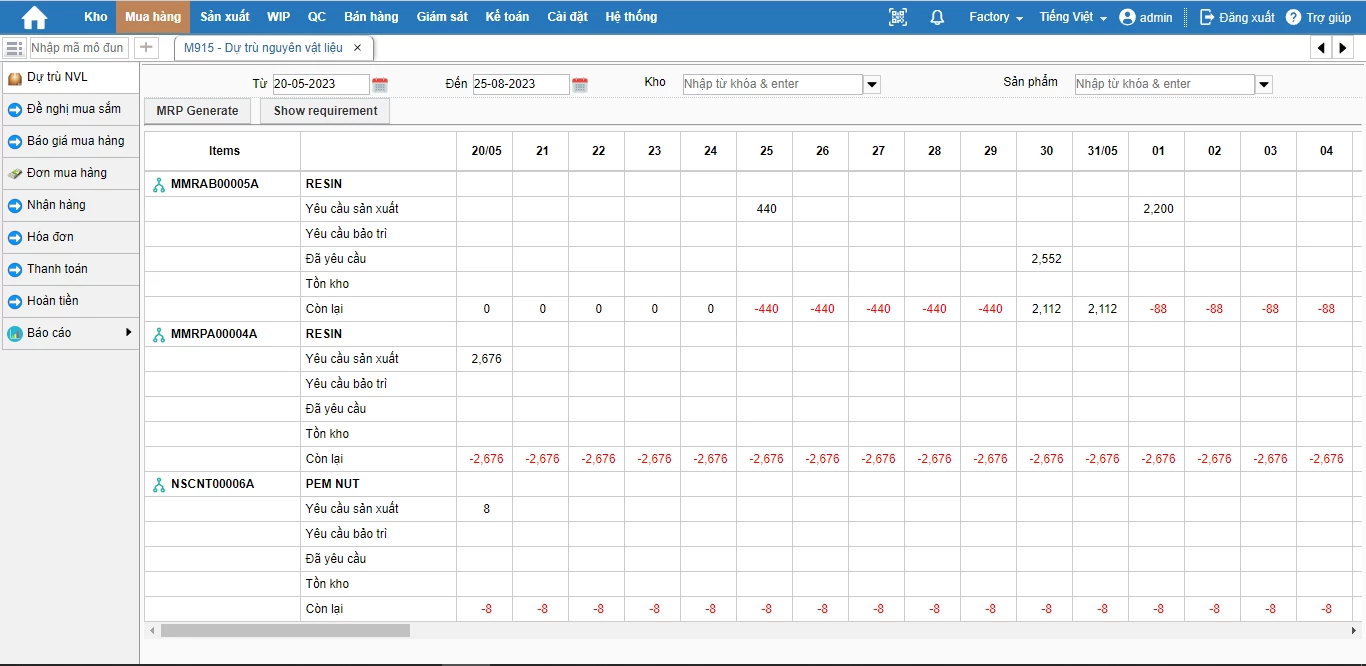1366x666 pixels.
Task: Close the M915 tab
Action: coord(358,47)
